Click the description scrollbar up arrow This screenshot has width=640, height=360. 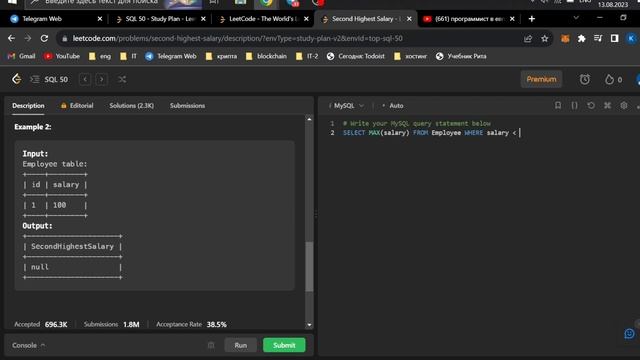point(309,119)
